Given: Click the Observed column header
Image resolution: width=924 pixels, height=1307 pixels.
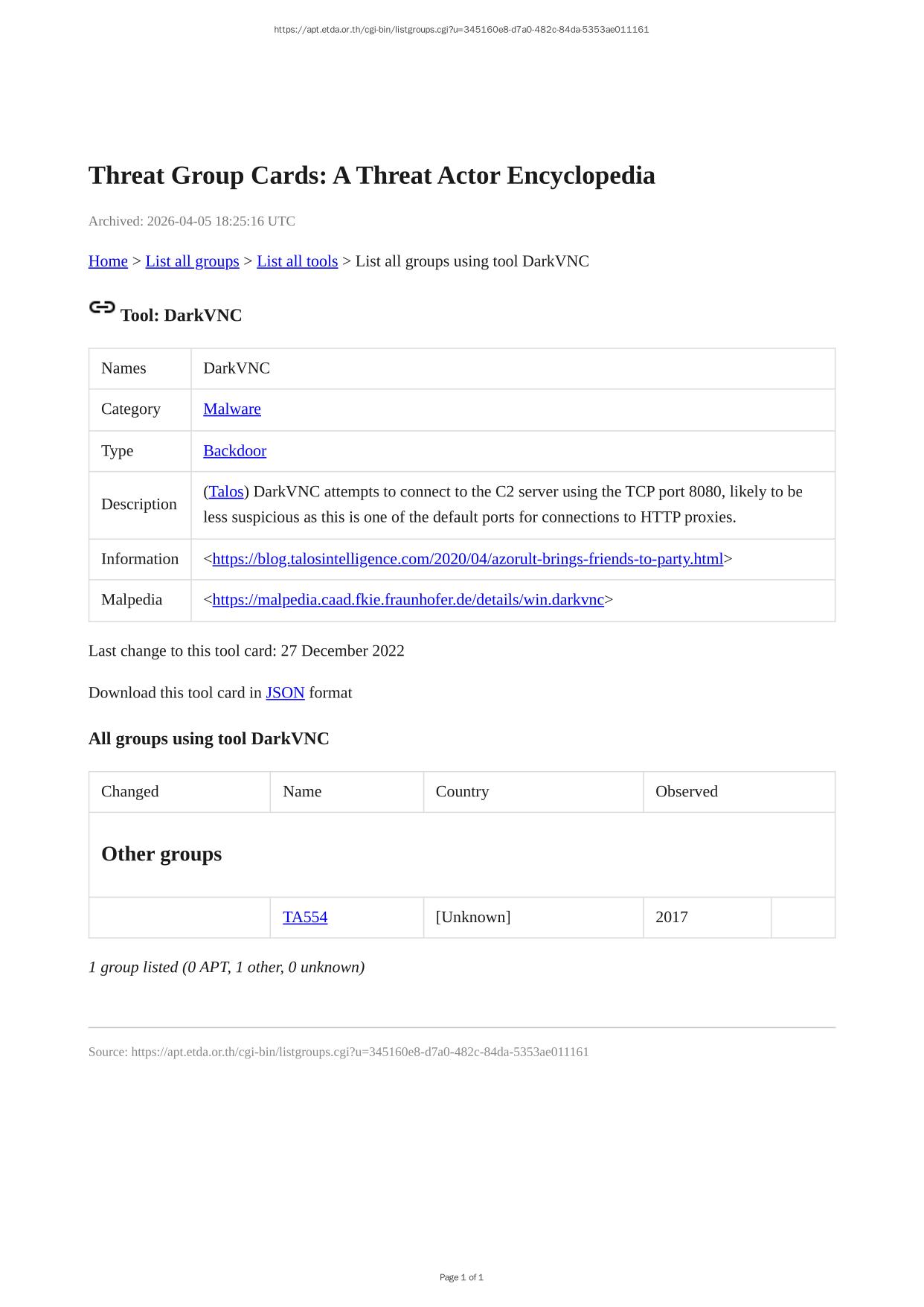Looking at the screenshot, I should click(x=686, y=791).
